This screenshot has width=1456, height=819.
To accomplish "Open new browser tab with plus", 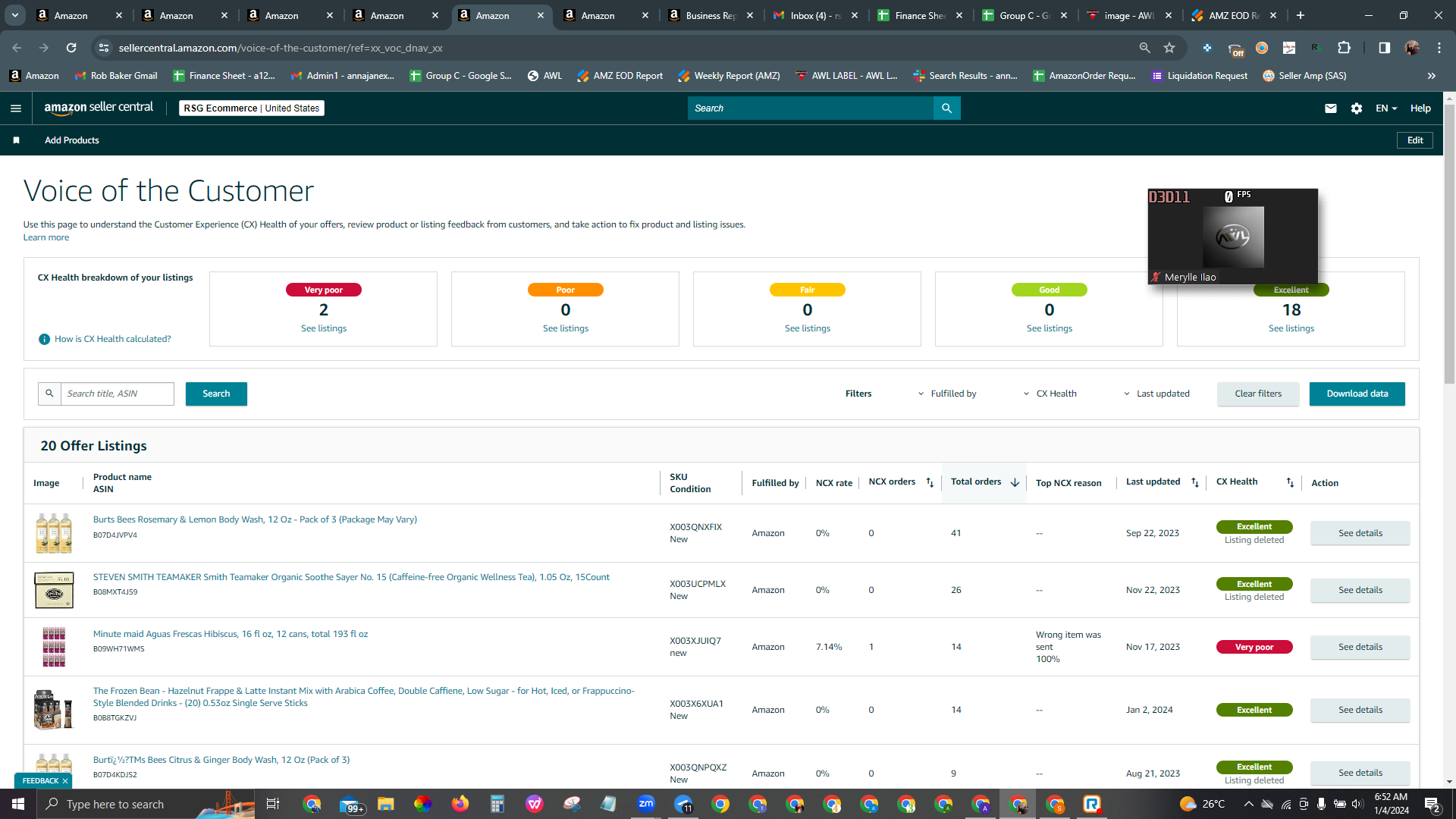I will [x=1301, y=15].
